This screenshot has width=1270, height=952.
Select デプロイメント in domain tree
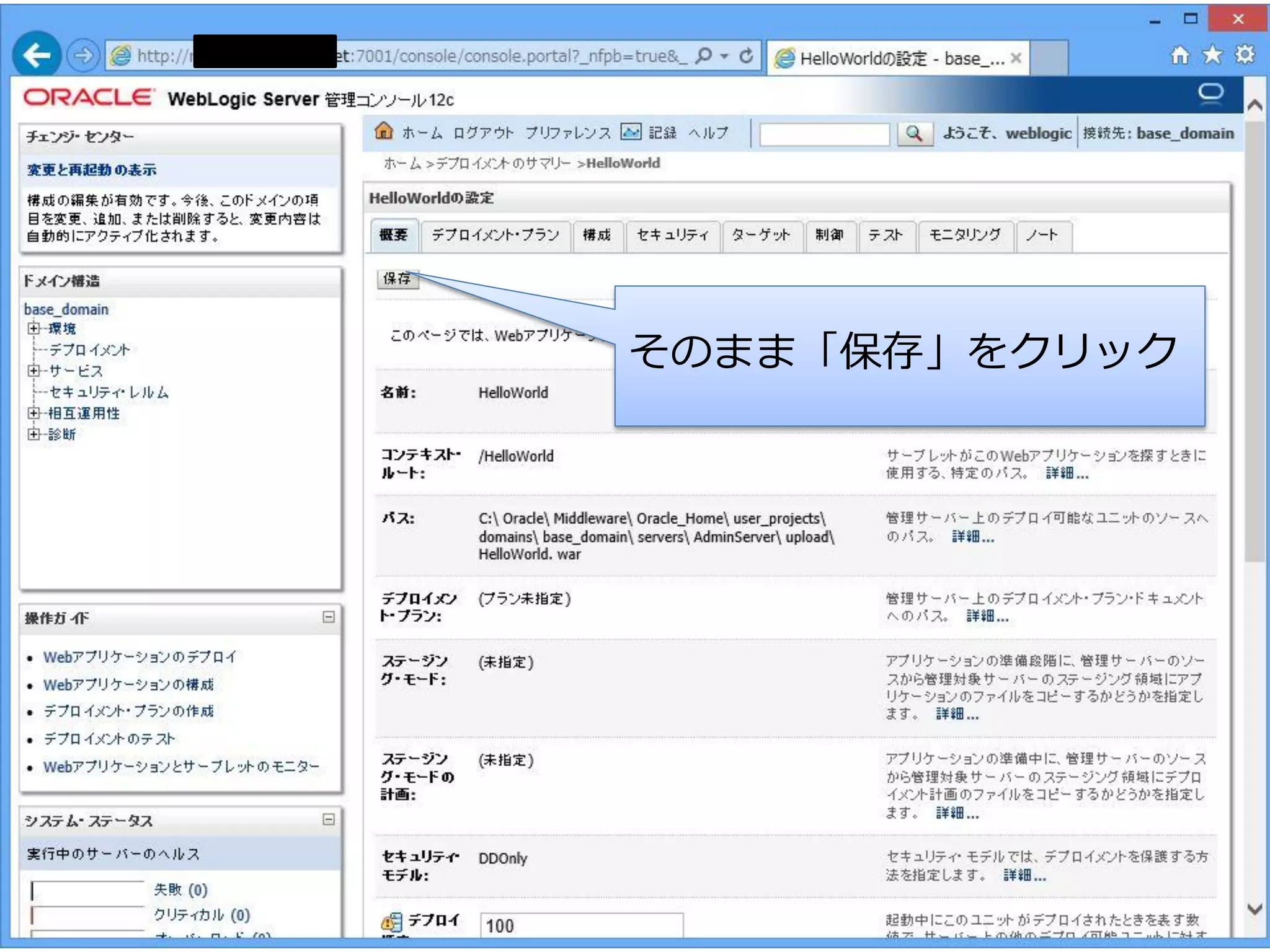click(x=90, y=350)
